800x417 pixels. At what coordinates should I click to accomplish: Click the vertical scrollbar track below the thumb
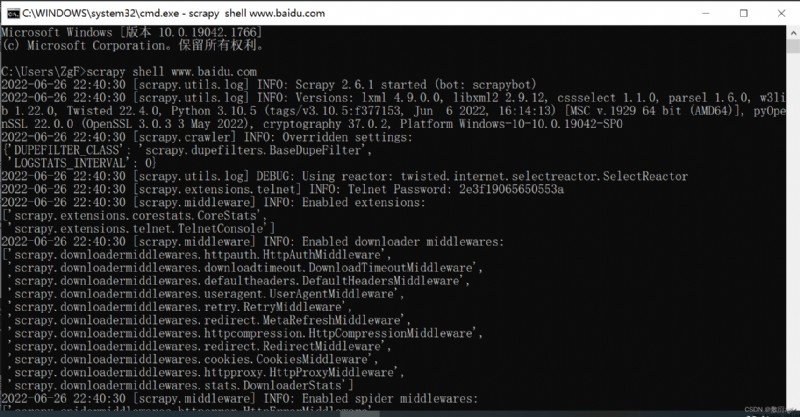(793, 230)
